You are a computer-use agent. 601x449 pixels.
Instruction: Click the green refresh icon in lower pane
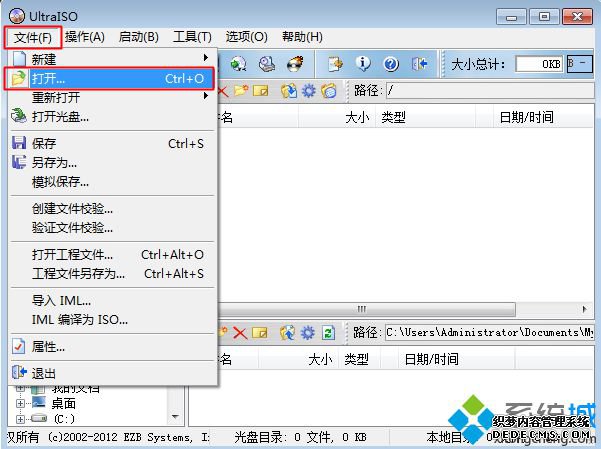click(328, 333)
